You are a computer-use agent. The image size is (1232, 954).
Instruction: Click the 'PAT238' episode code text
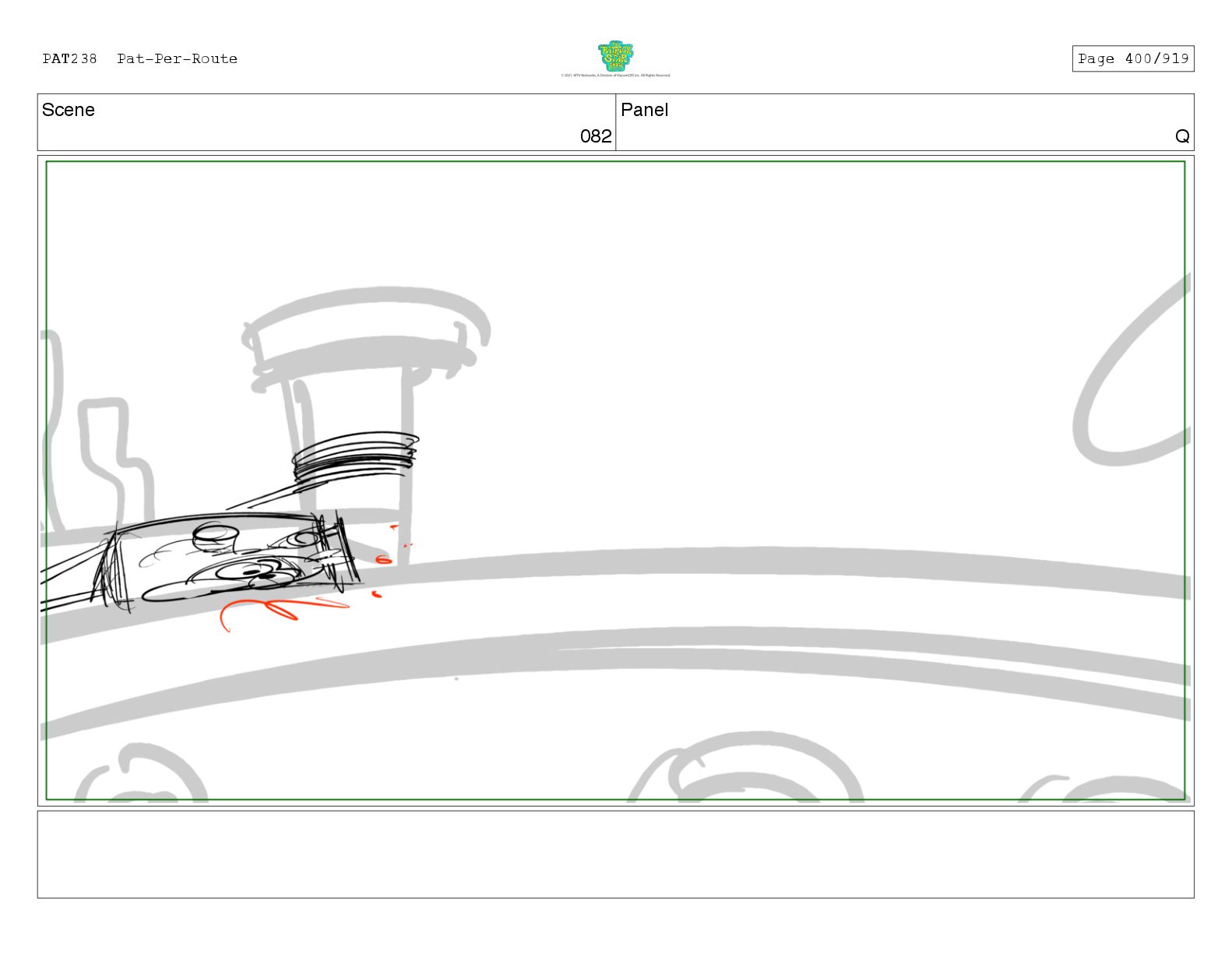coord(69,58)
